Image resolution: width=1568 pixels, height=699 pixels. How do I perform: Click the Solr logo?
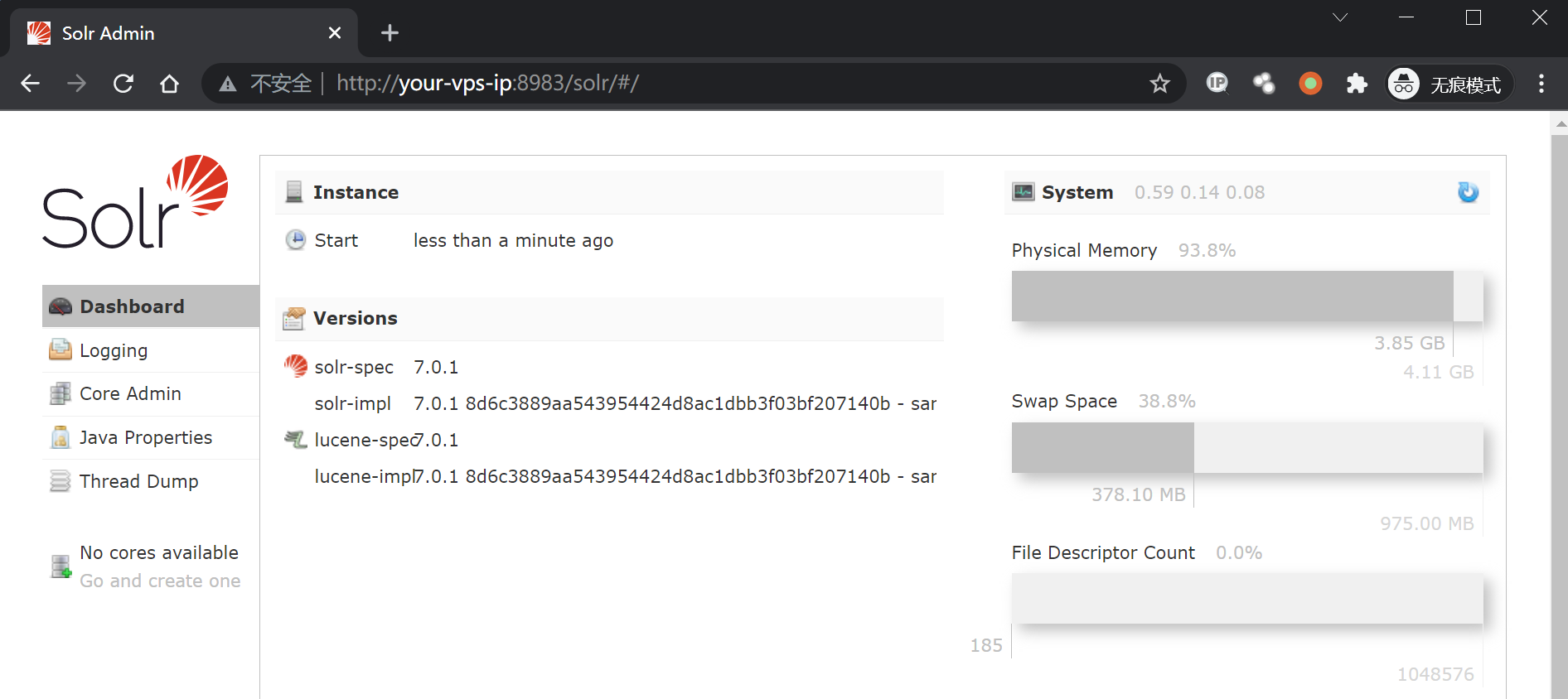135,202
